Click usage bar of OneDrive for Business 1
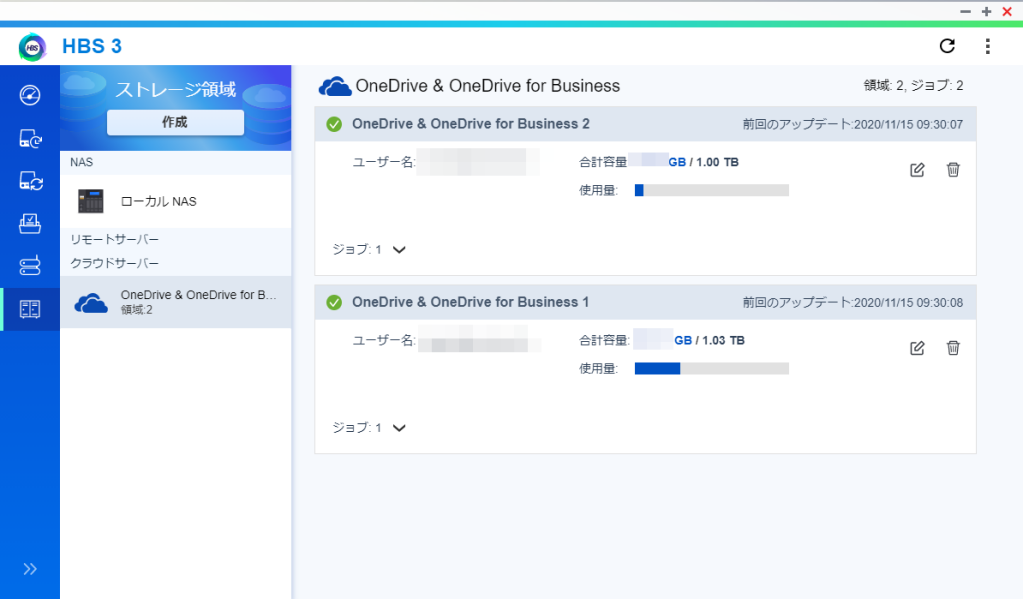This screenshot has width=1023, height=599. point(712,368)
